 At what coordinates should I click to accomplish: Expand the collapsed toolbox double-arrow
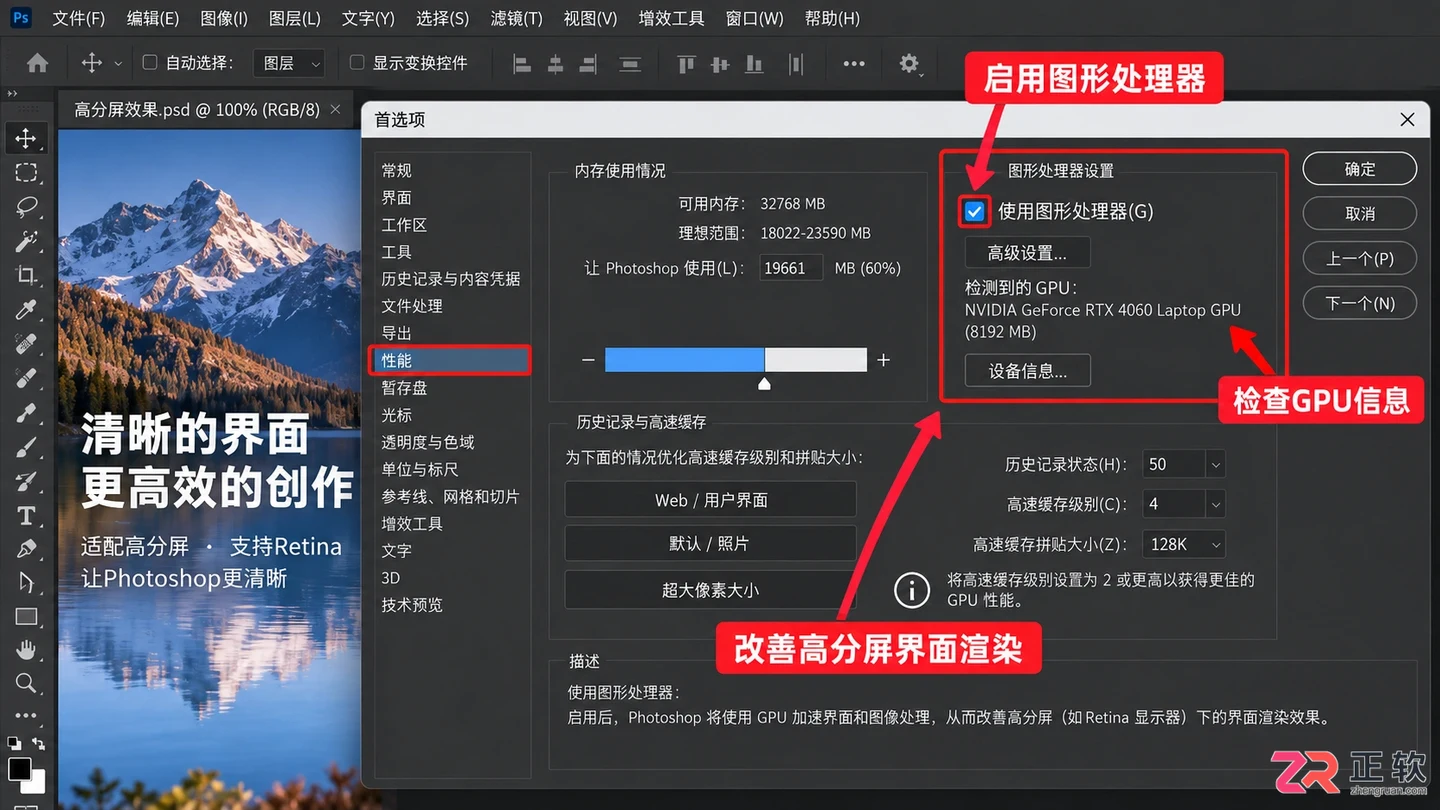(13, 94)
